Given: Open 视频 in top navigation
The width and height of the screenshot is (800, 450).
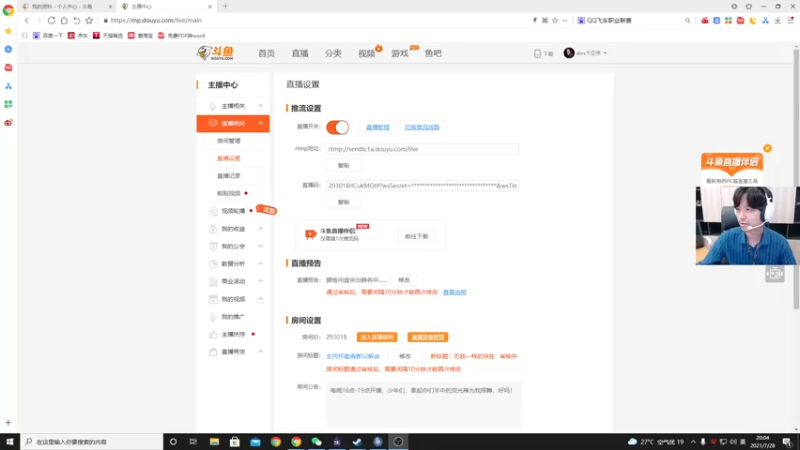Looking at the screenshot, I should coord(366,53).
